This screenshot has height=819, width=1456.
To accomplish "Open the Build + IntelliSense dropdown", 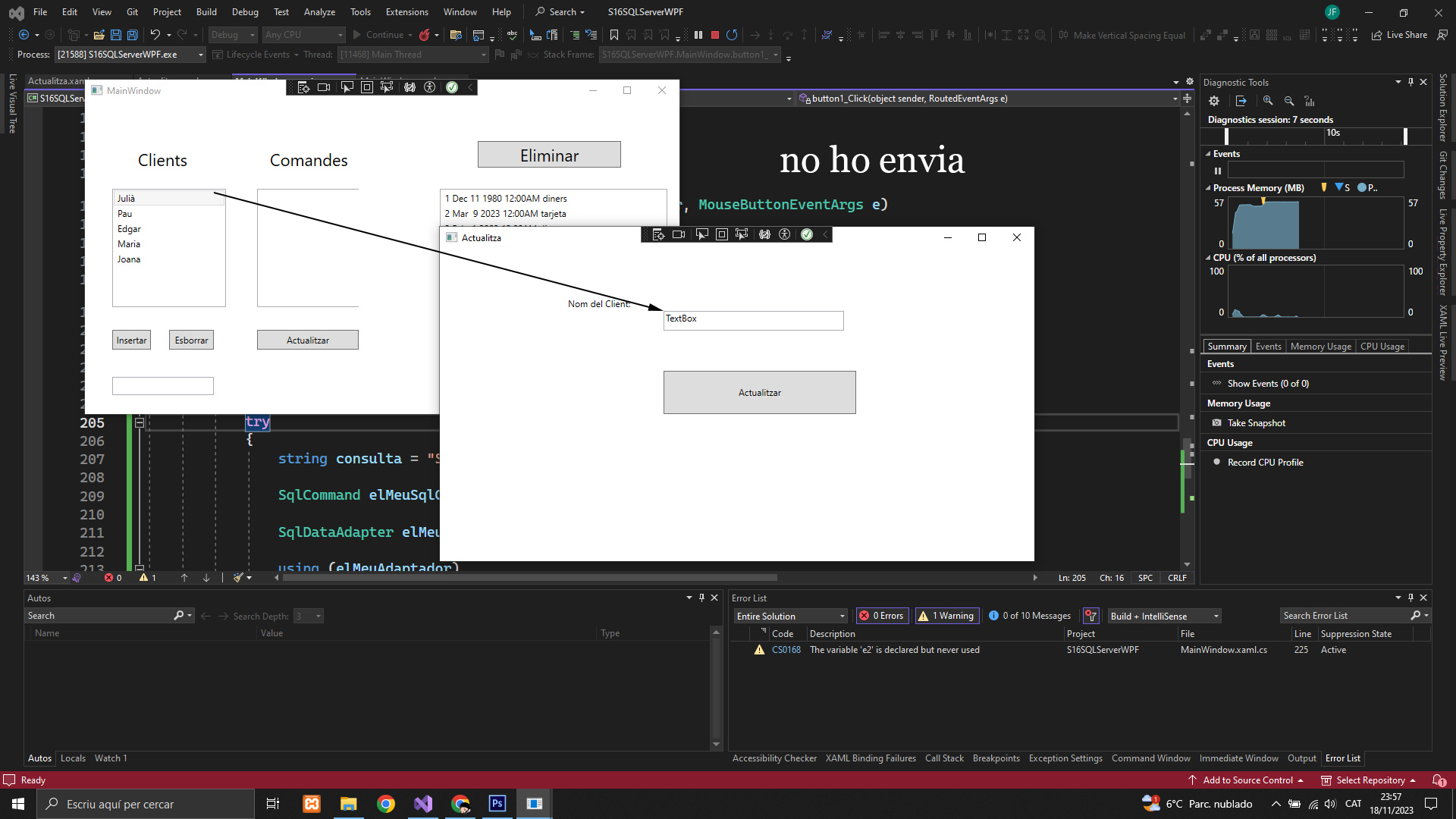I will pos(1165,616).
